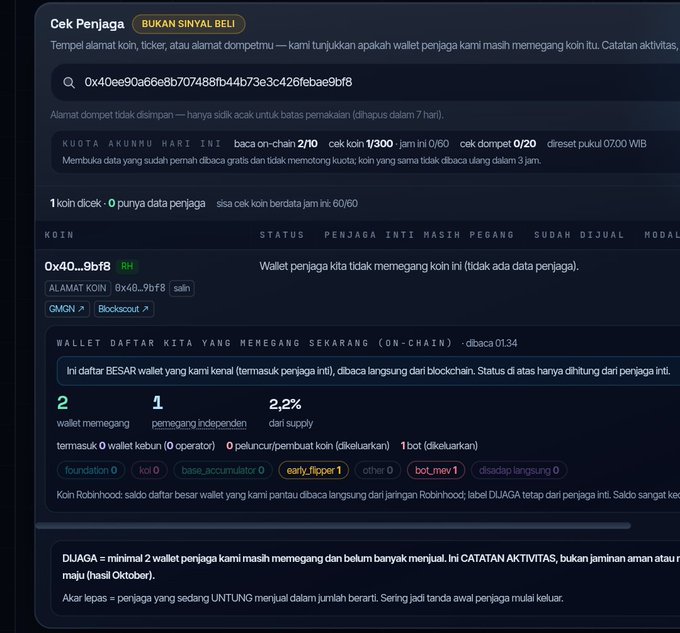Click the 0x40...9bf8 coin name
Screen dimensions: 680x633
point(77,266)
